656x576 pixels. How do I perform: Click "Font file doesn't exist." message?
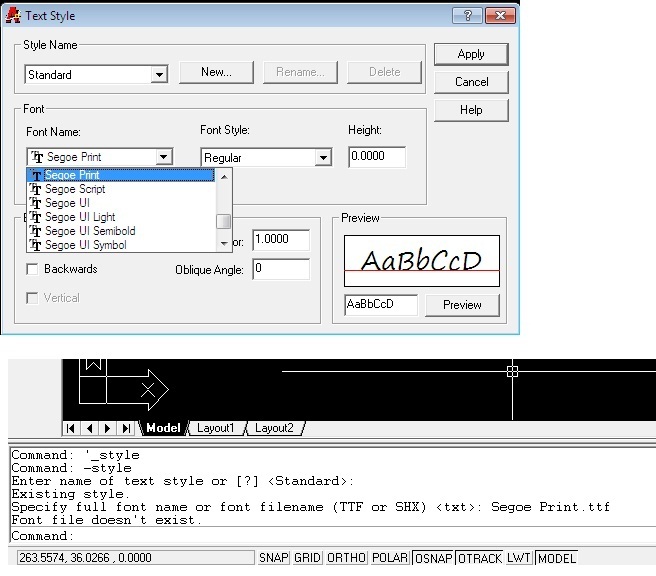(107, 520)
